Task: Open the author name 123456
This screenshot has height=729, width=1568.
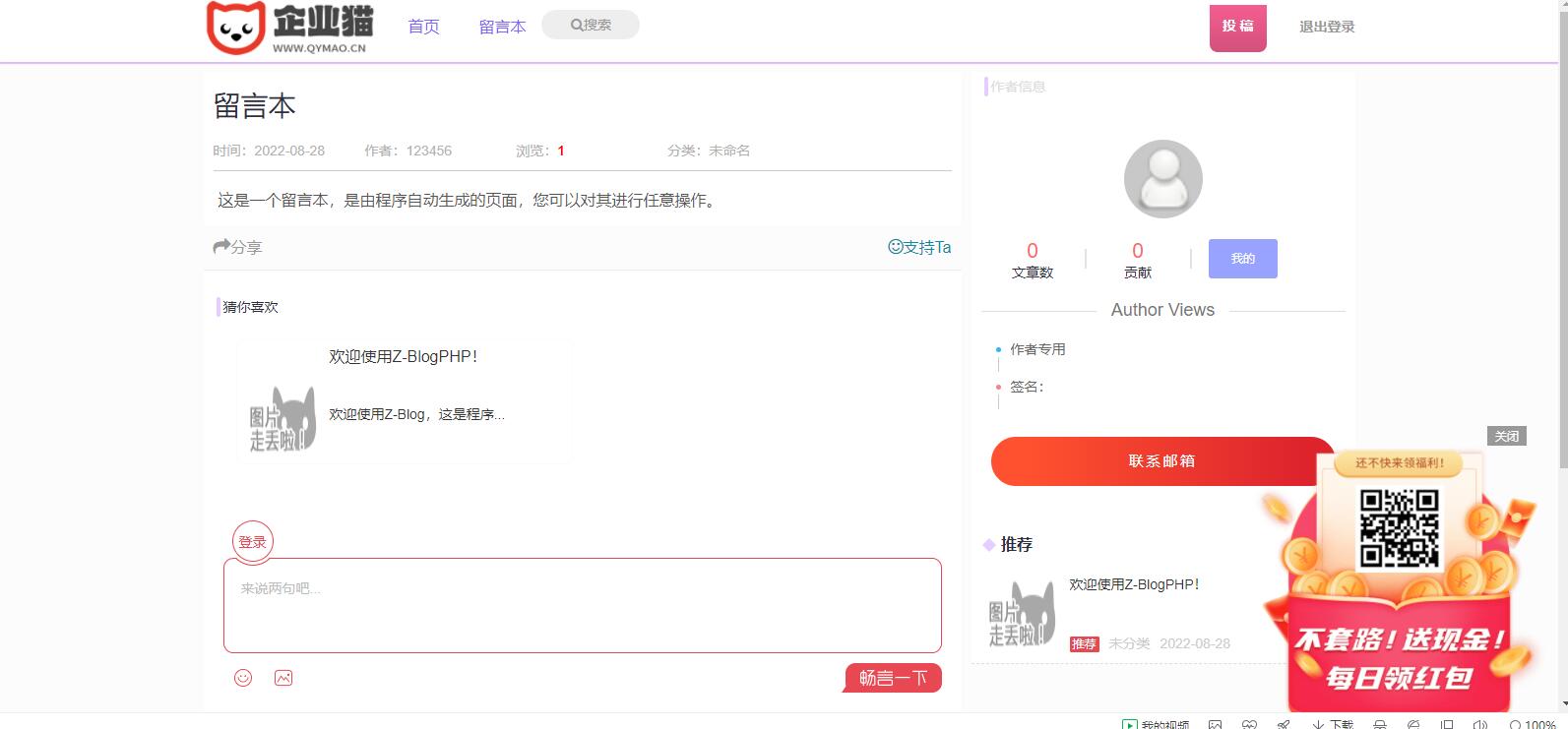Action: pyautogui.click(x=429, y=151)
